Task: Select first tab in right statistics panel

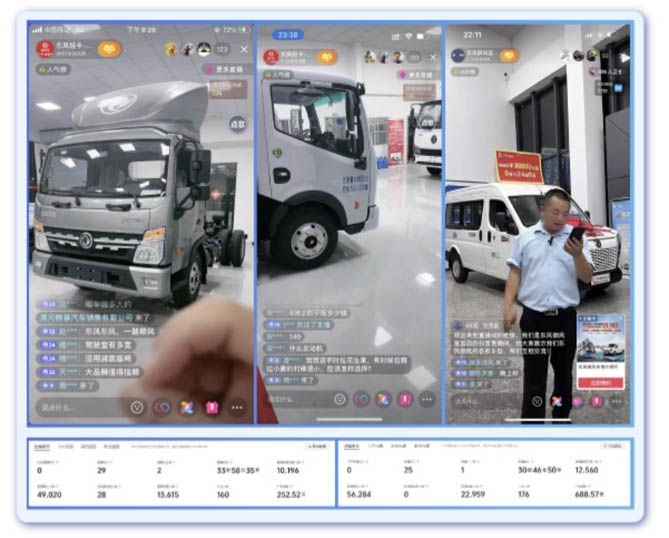Action: pyautogui.click(x=351, y=447)
